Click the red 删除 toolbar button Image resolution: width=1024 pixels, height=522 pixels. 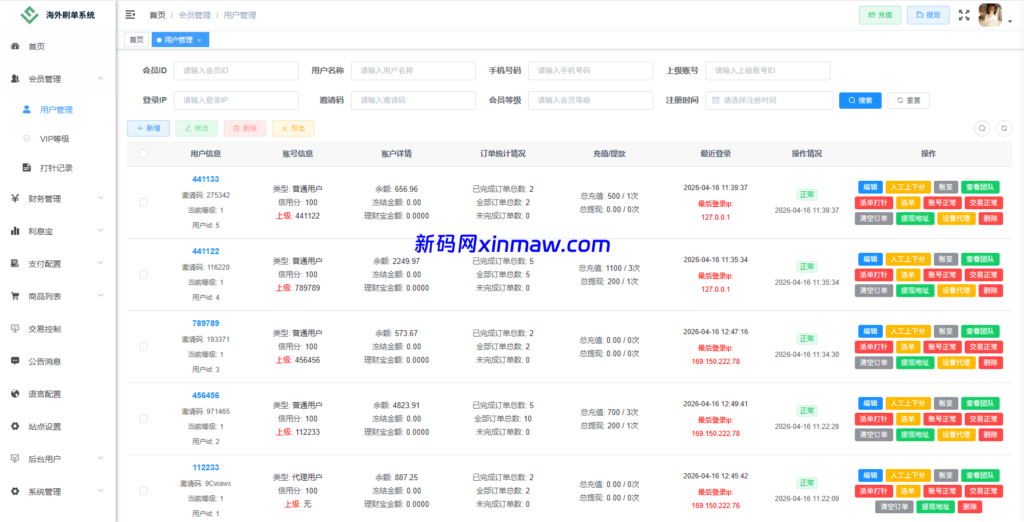(245, 129)
